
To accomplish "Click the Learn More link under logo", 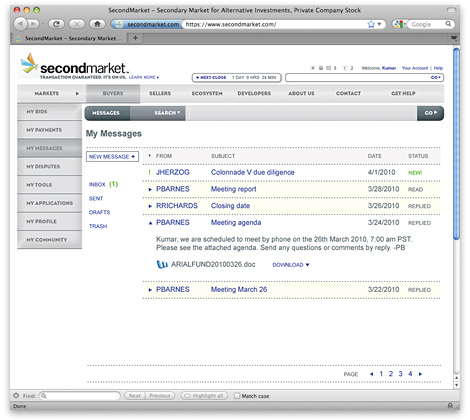I will tap(144, 77).
